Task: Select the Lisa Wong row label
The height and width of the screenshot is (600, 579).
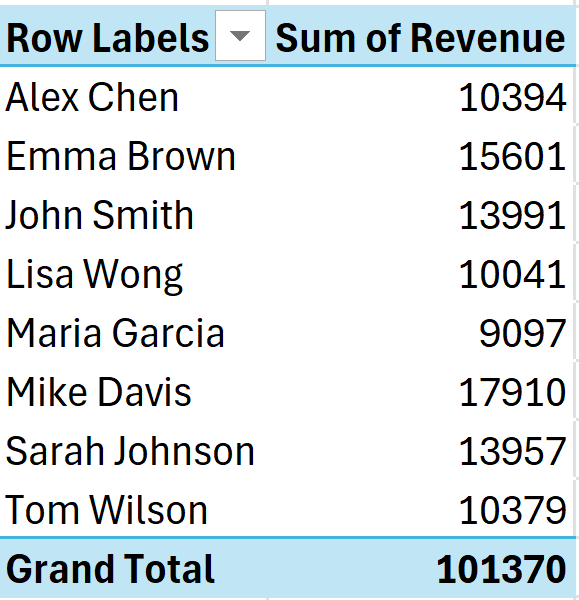Action: point(95,275)
